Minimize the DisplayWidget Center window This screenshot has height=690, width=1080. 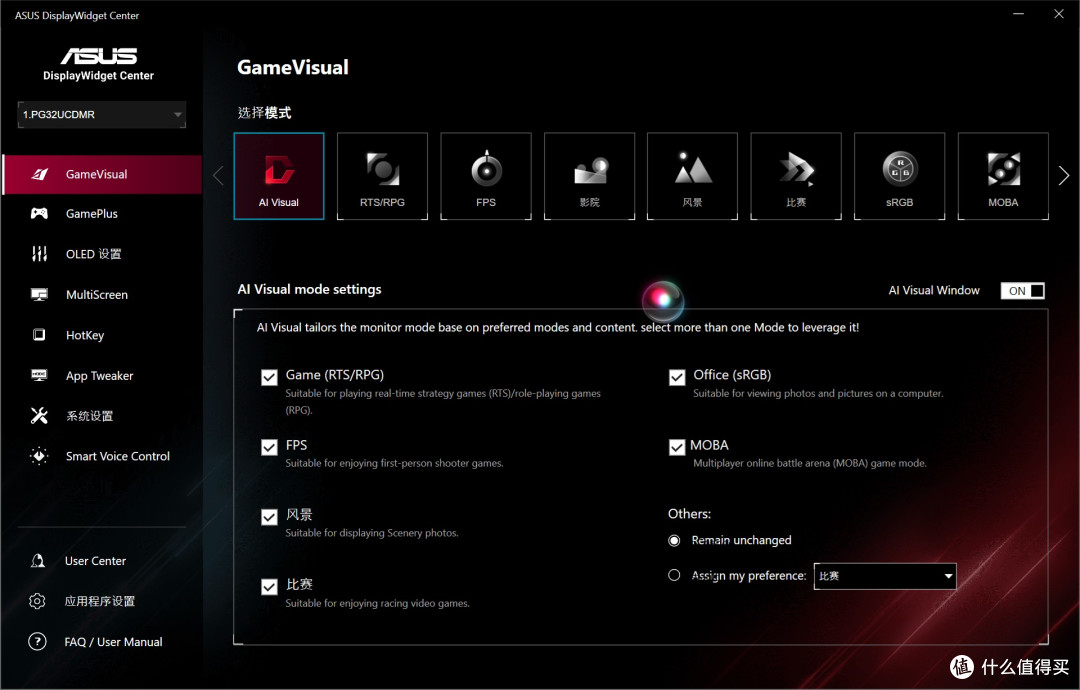tap(1019, 14)
